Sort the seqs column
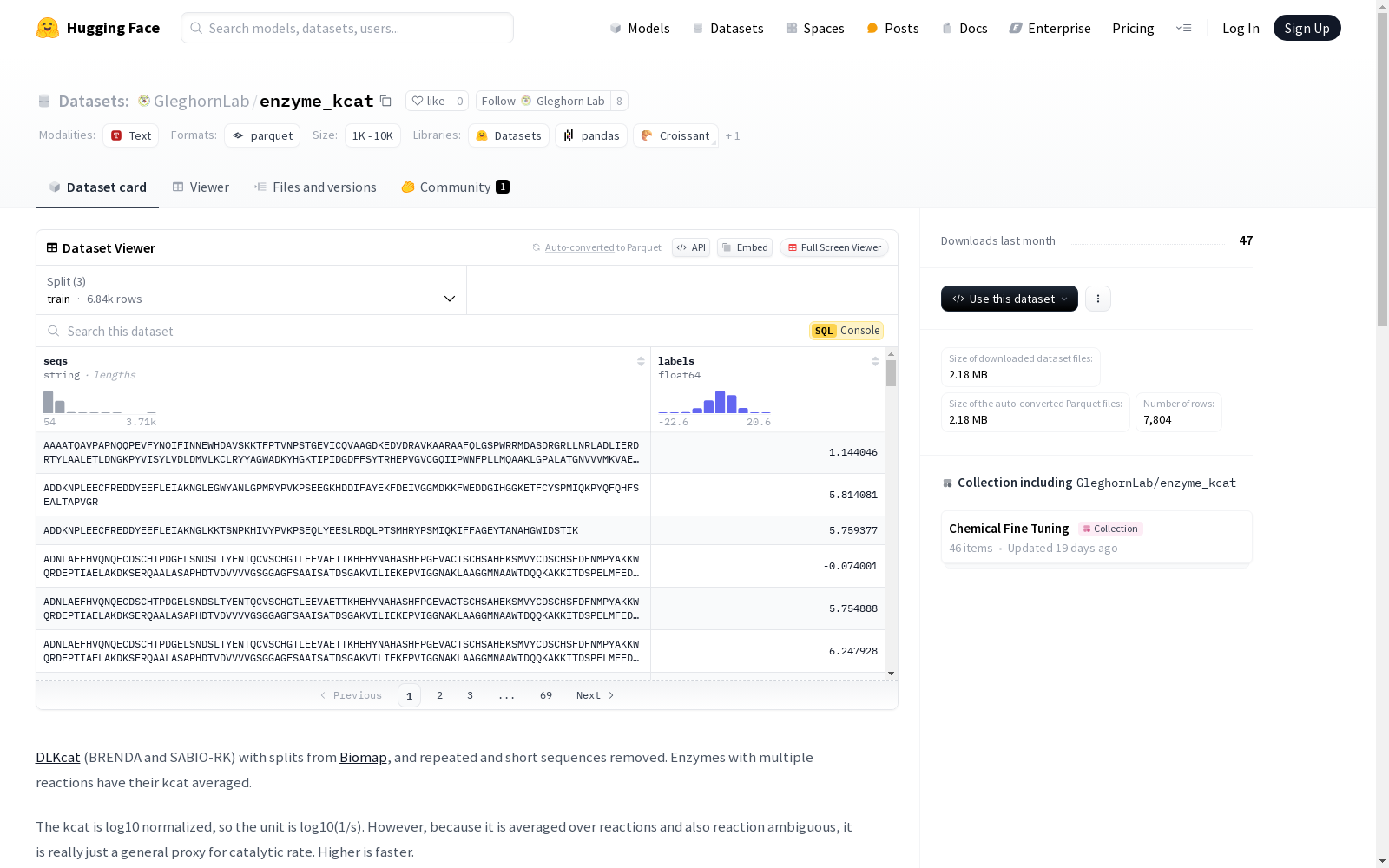1389x868 pixels. click(641, 361)
